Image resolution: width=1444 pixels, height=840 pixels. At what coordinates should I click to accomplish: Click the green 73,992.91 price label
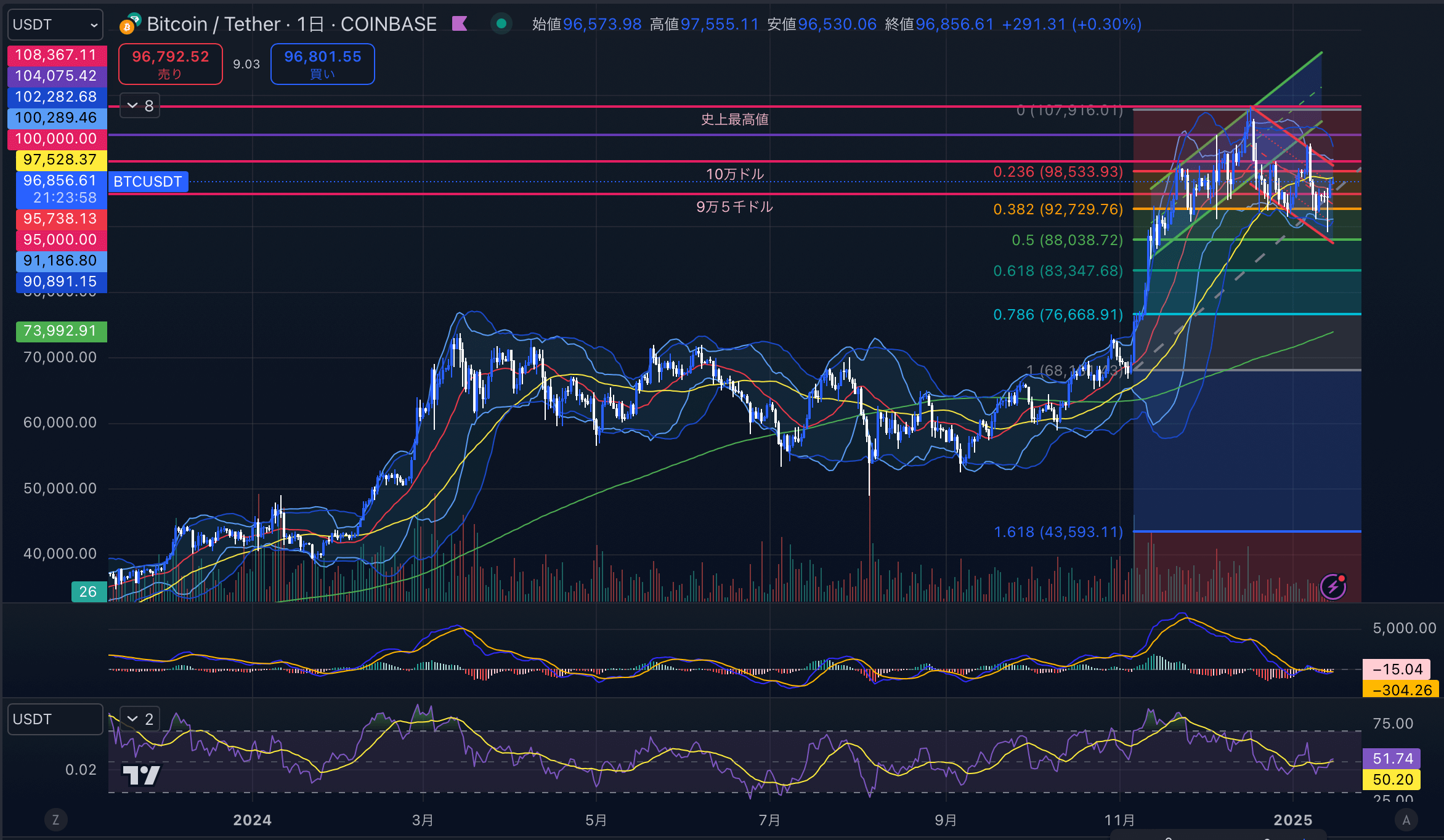(60, 331)
